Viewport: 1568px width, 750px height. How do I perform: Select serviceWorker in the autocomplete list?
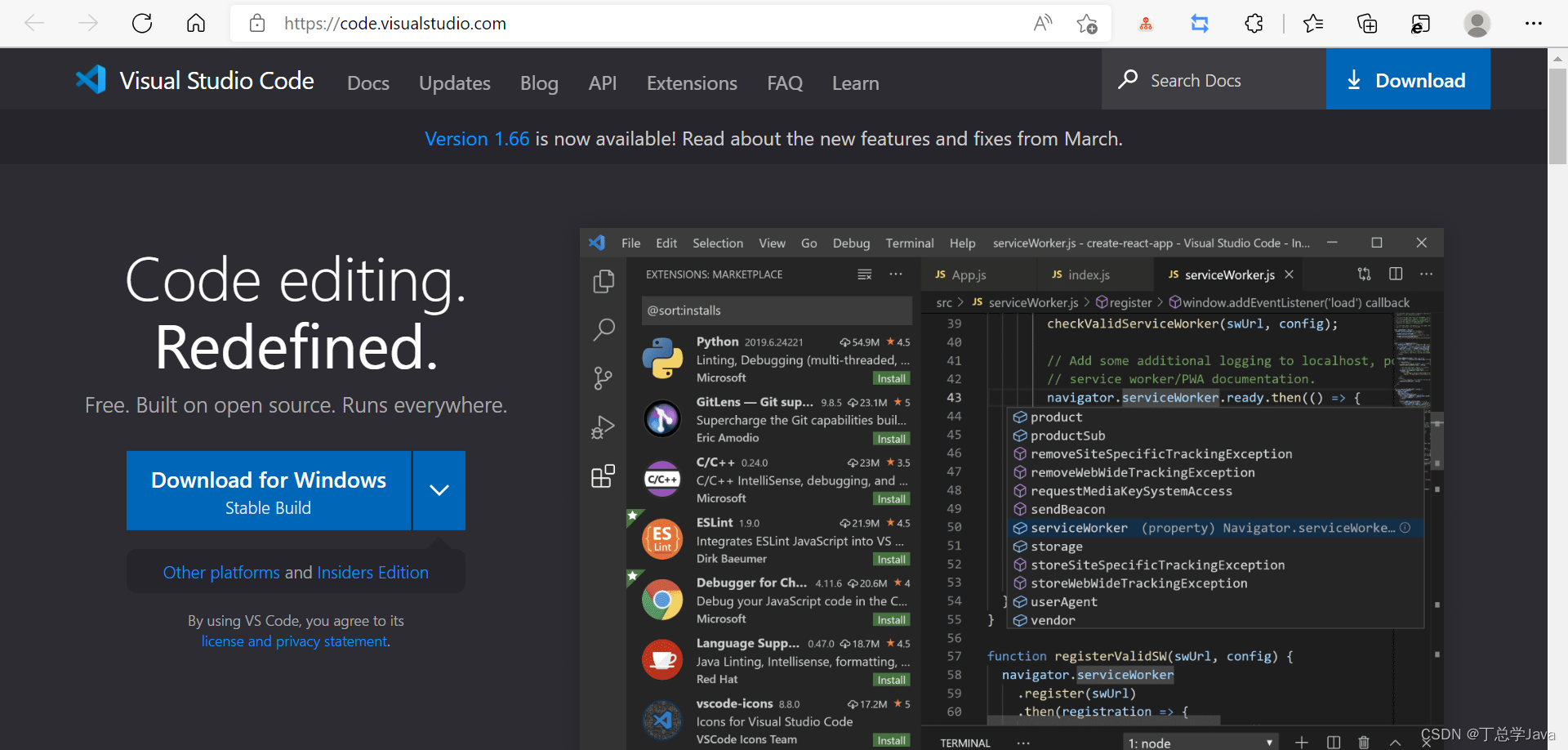click(x=1216, y=528)
